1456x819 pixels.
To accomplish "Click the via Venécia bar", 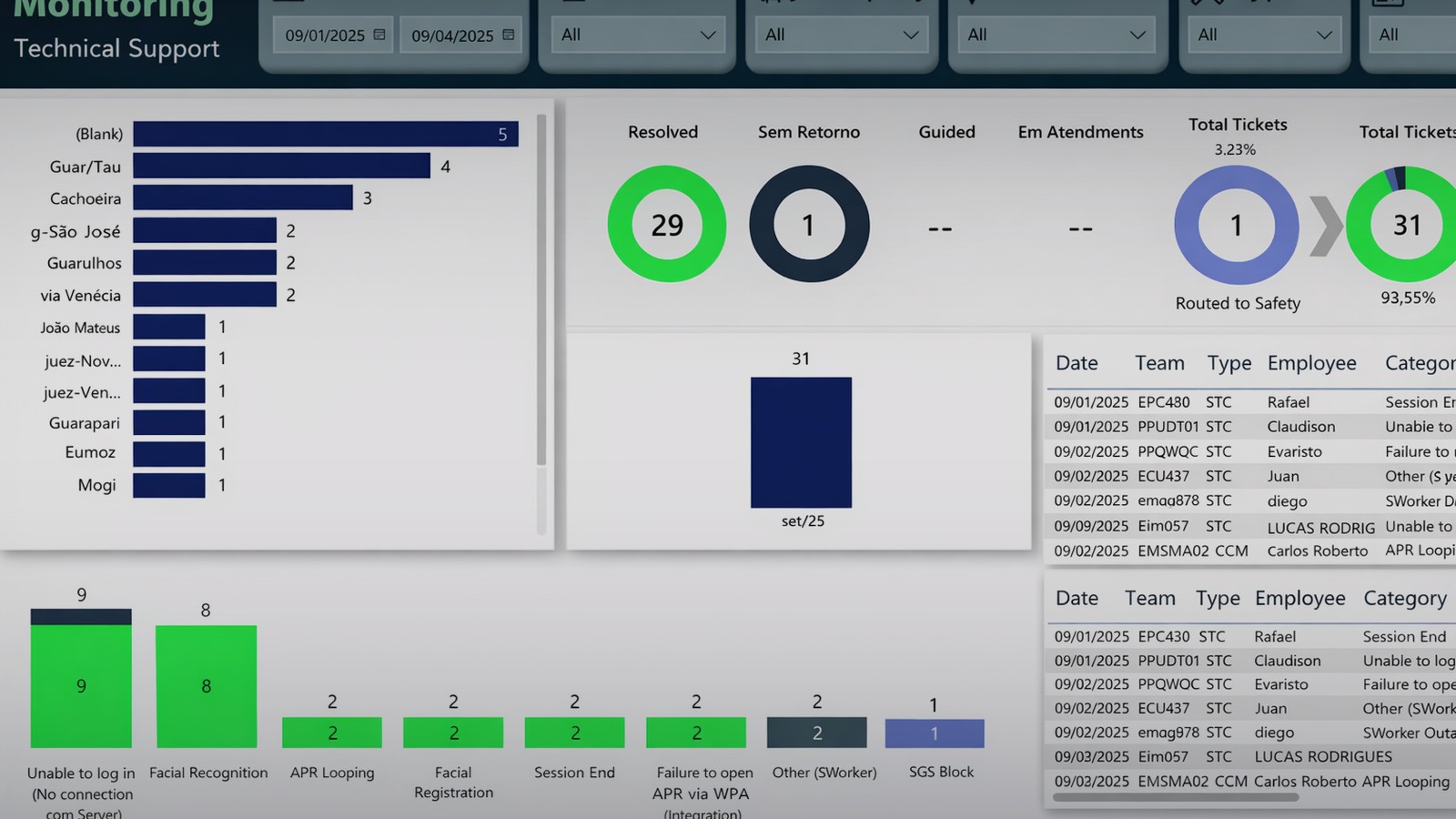I will pos(205,295).
